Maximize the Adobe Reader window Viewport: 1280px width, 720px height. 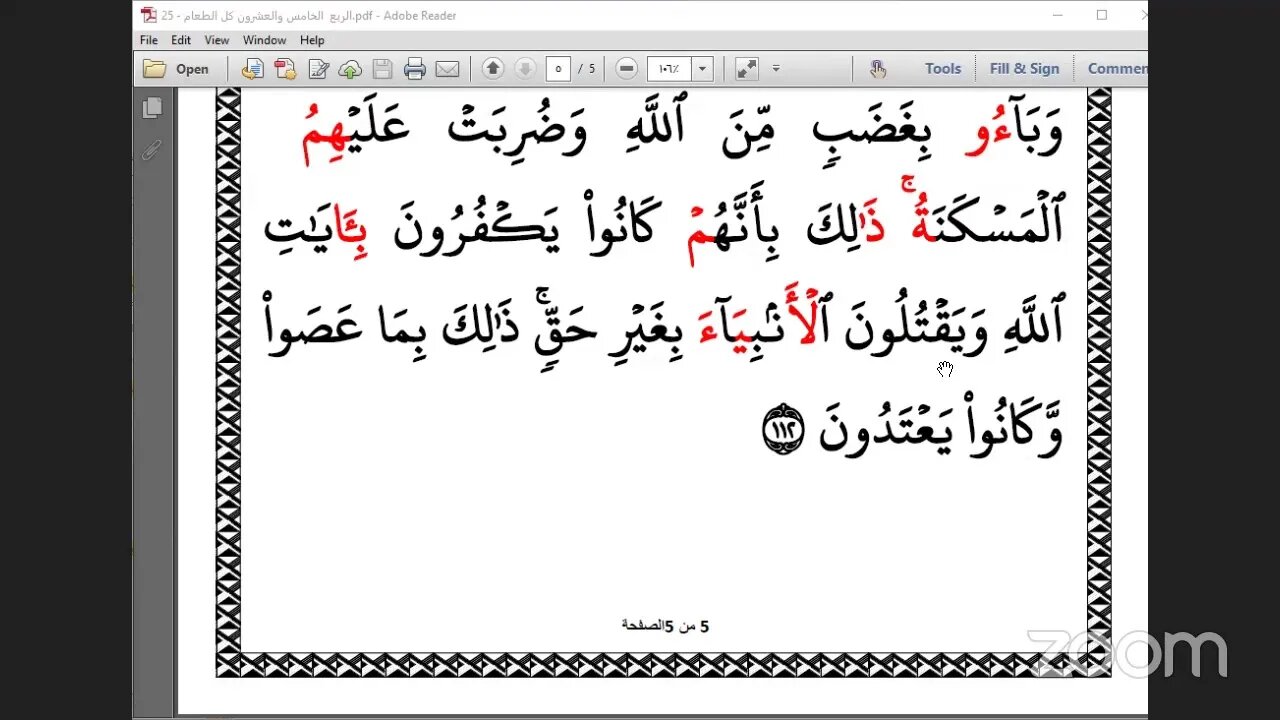coord(1102,15)
